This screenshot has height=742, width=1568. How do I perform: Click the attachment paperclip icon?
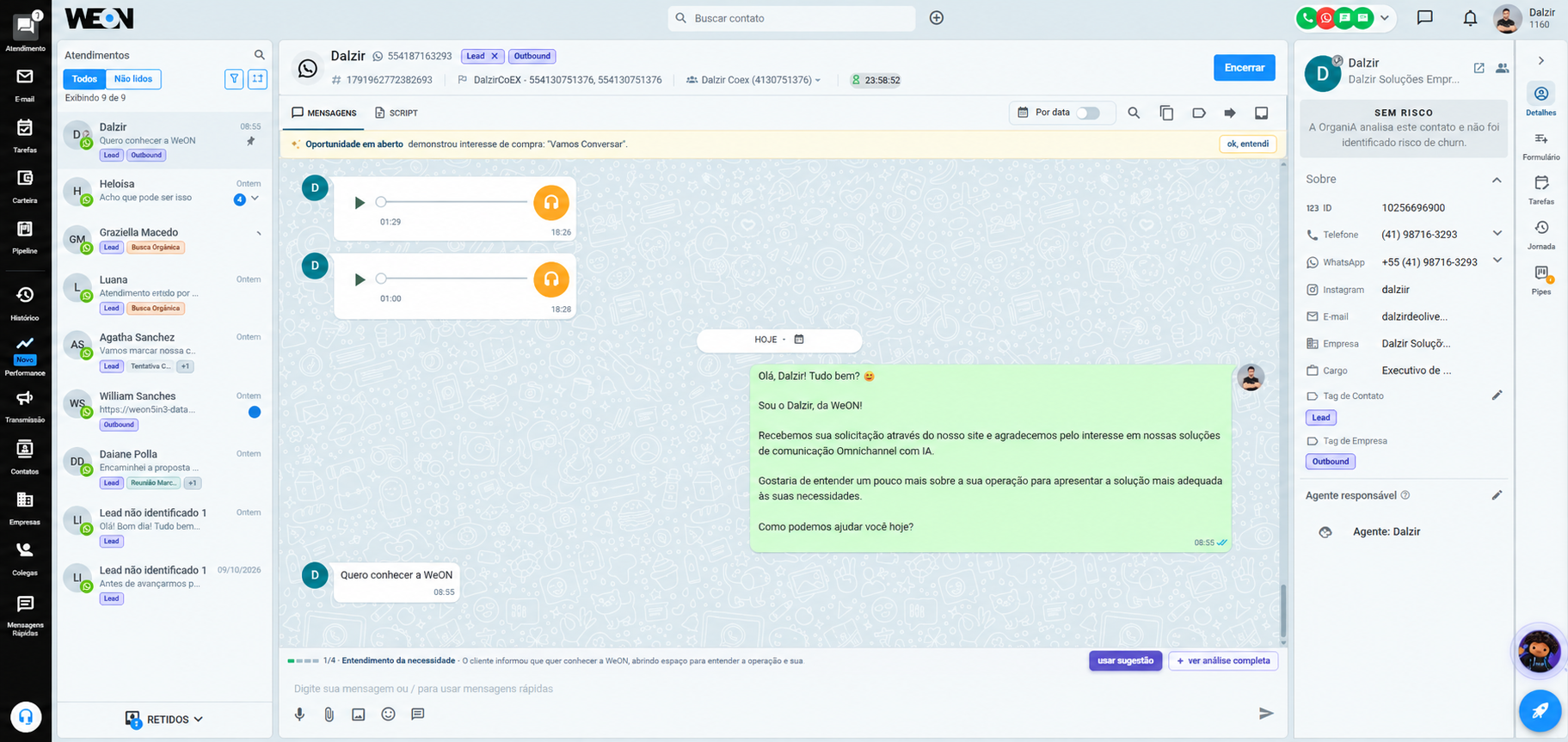(329, 714)
